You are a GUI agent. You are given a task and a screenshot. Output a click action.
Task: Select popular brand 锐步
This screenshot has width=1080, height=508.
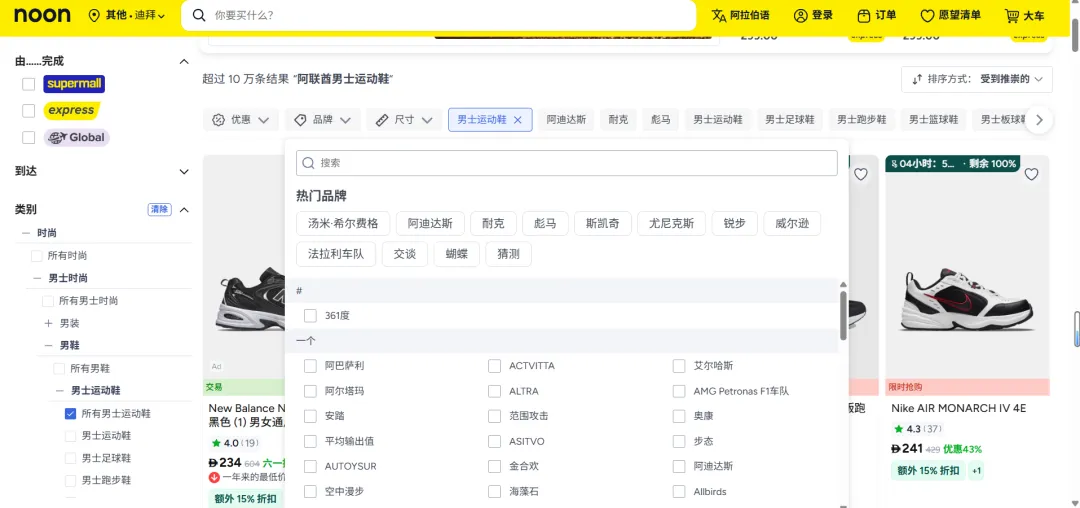point(734,223)
